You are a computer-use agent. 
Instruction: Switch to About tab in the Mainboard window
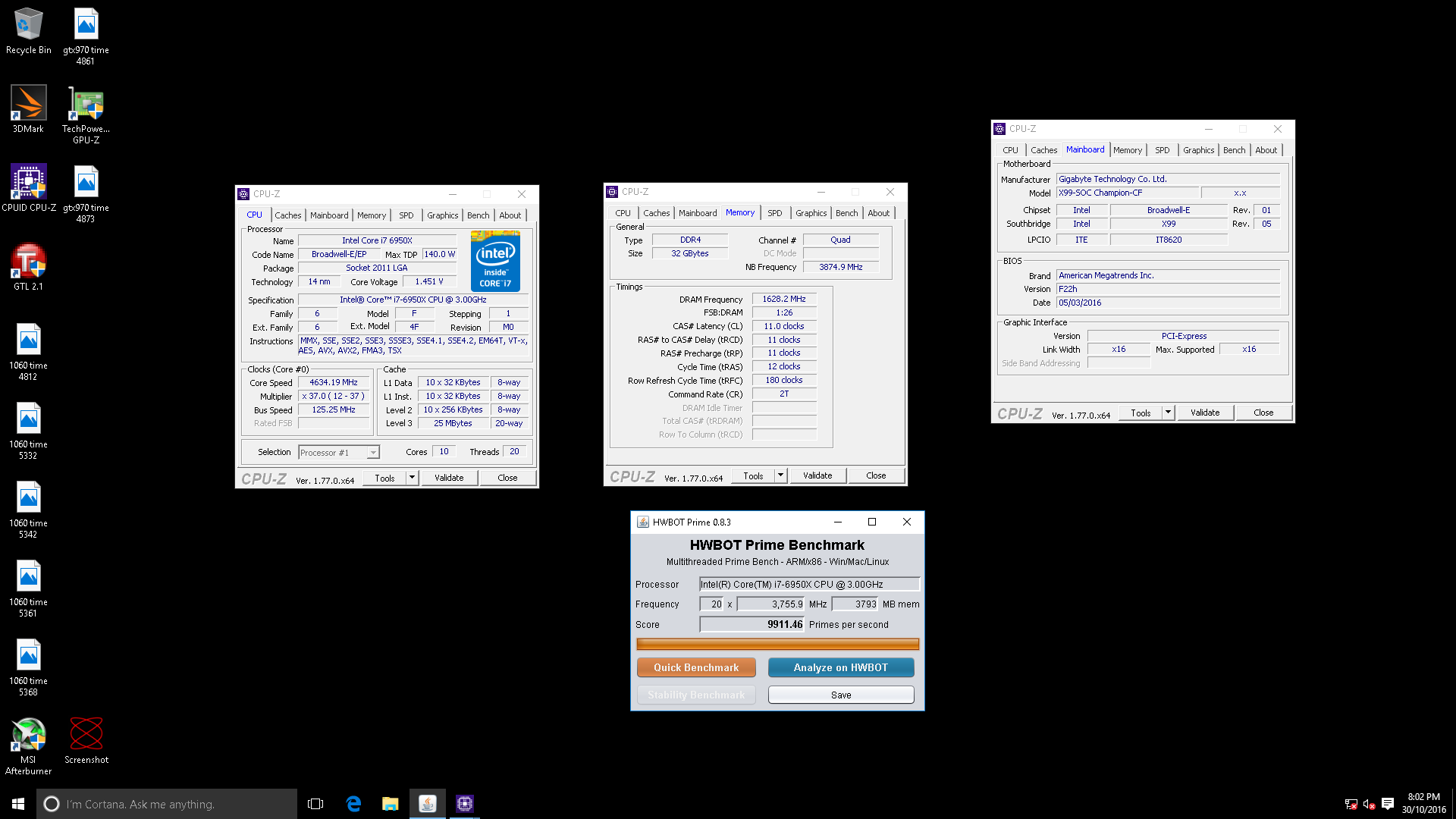(1266, 150)
